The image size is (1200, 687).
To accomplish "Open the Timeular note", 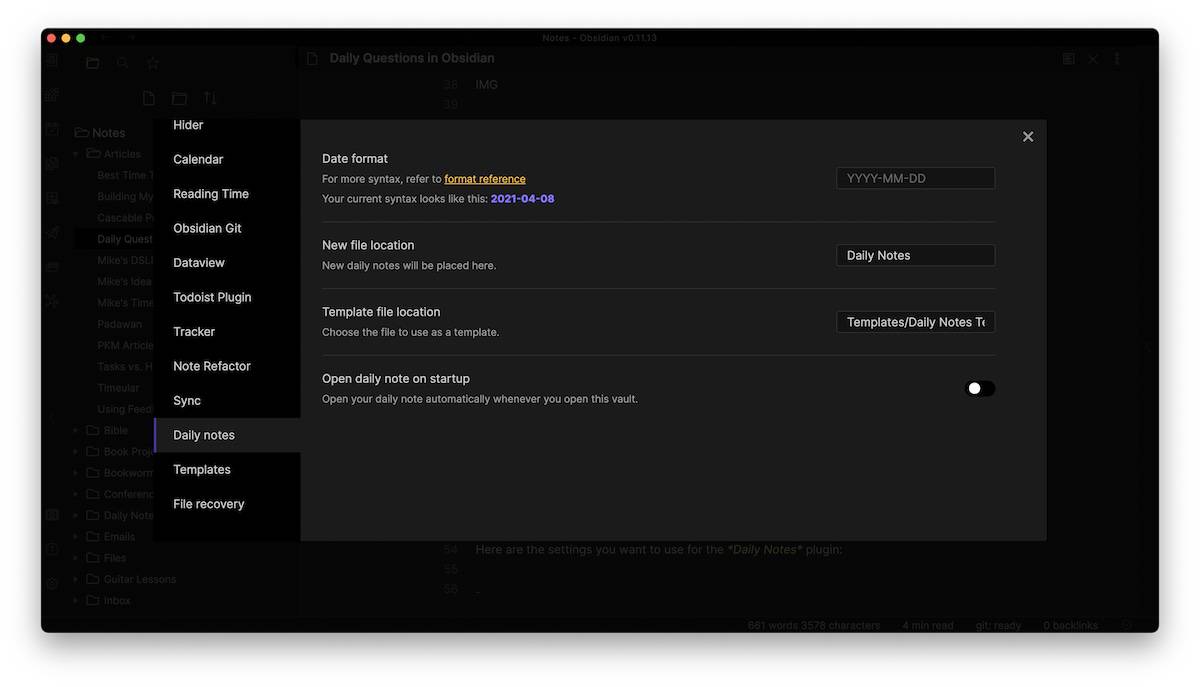I will [118, 388].
